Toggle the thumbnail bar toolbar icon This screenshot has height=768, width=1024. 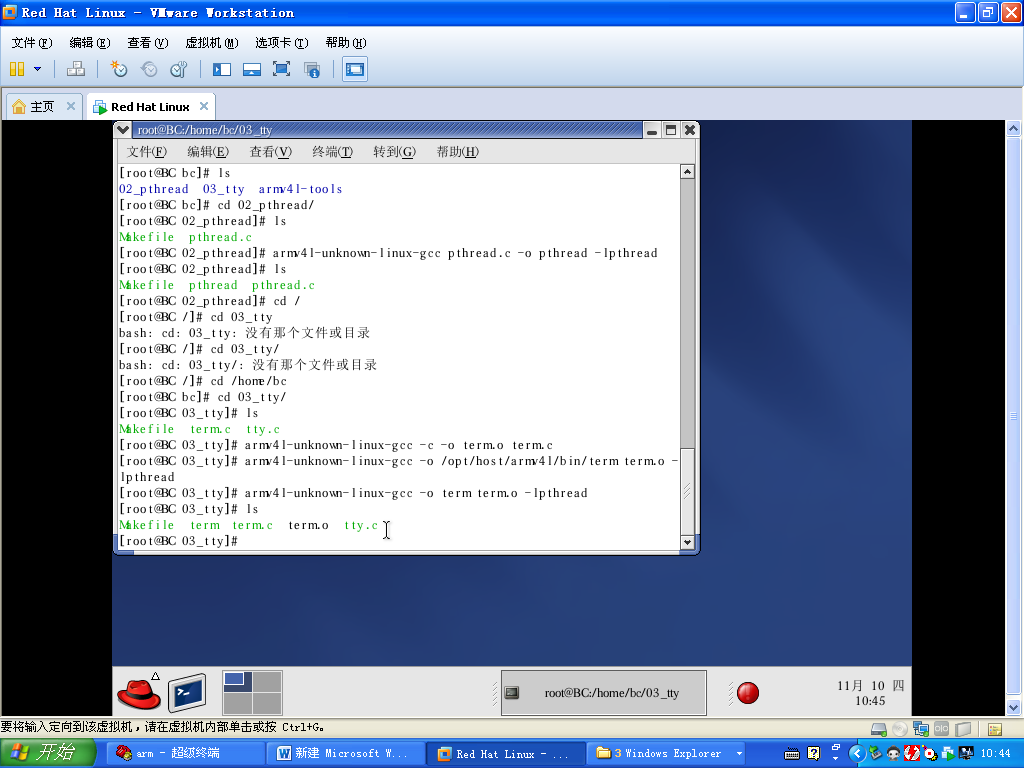click(251, 69)
